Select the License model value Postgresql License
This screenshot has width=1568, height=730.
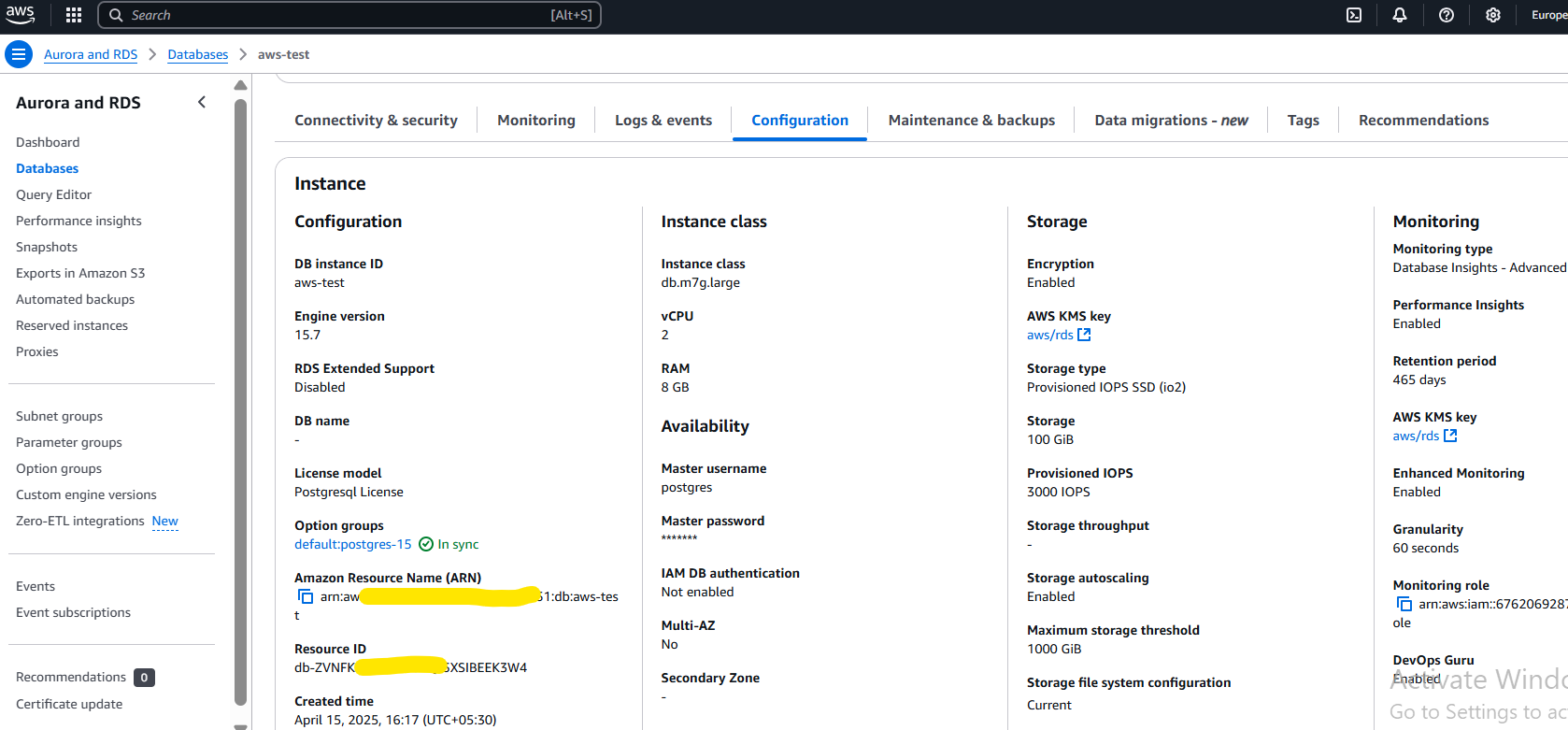click(x=349, y=492)
